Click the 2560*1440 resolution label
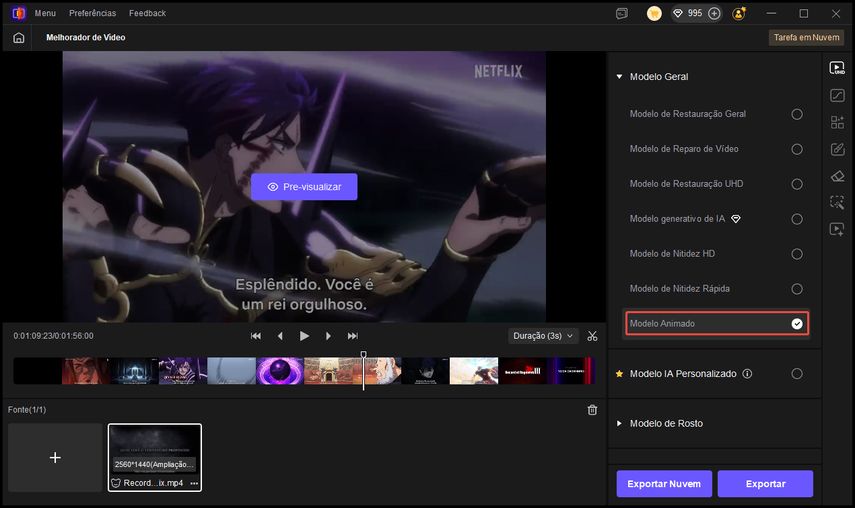This screenshot has height=508, width=855. [154, 464]
